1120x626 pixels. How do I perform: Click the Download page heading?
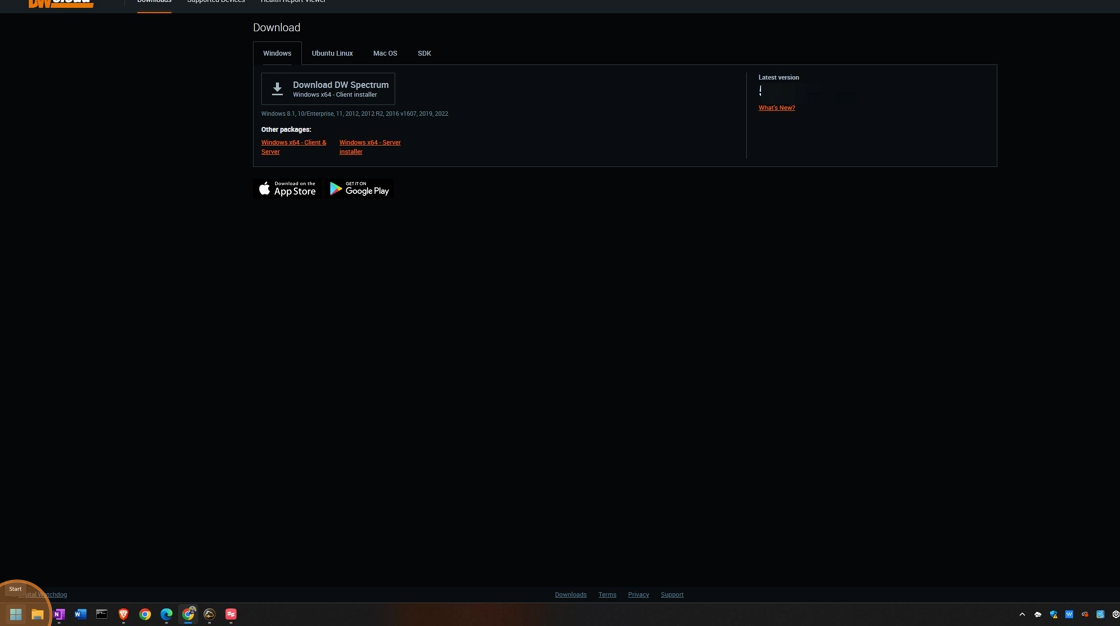tap(276, 27)
